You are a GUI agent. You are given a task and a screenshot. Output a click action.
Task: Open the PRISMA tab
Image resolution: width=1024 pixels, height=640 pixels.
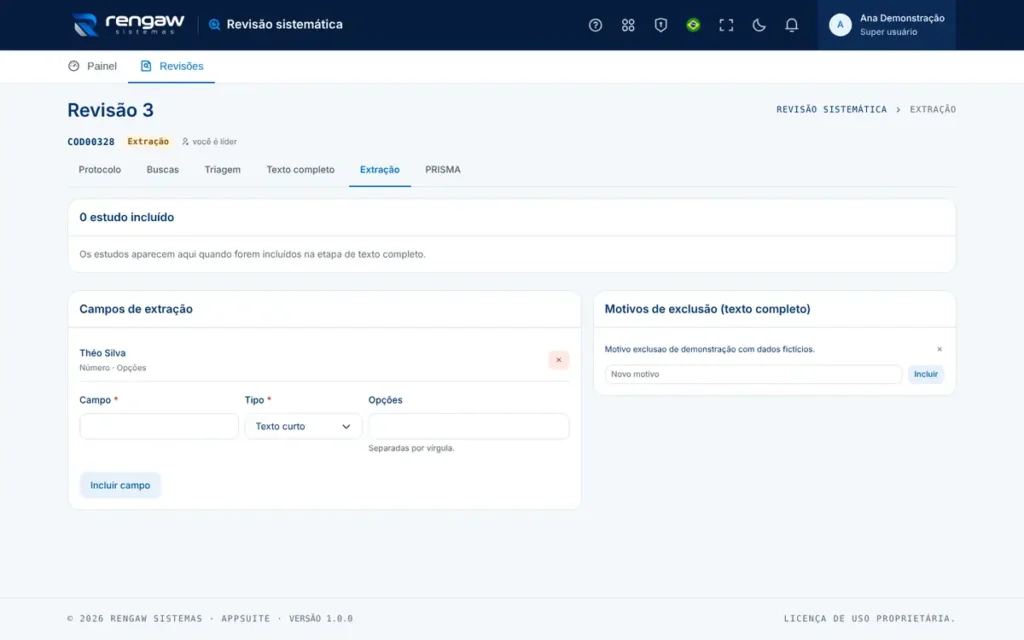pyautogui.click(x=443, y=170)
